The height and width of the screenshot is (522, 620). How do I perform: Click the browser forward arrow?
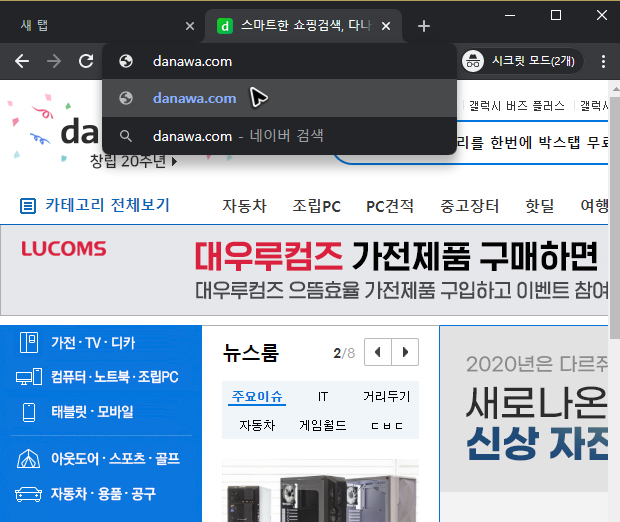54,61
